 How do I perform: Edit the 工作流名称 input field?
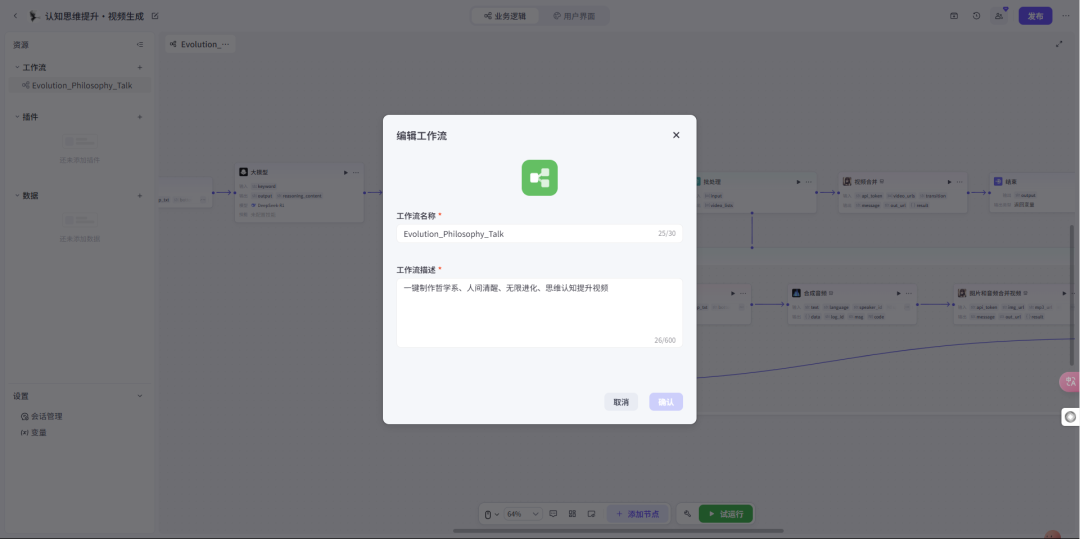click(x=539, y=234)
